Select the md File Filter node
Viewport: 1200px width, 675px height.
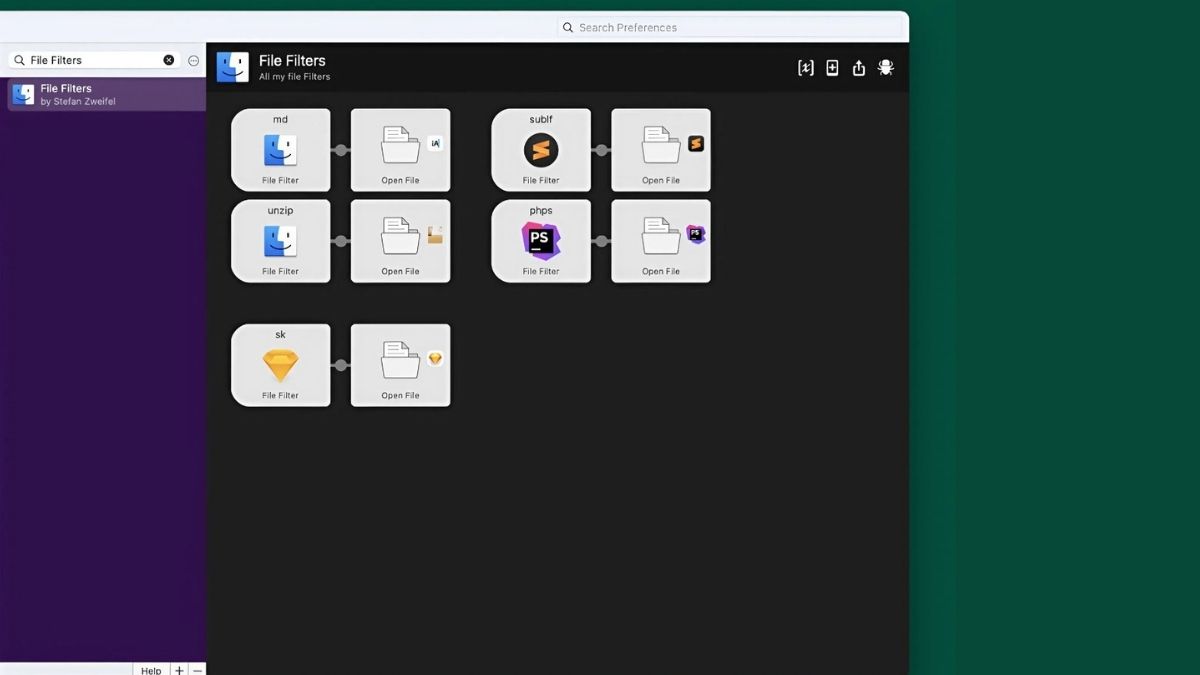[x=281, y=150]
